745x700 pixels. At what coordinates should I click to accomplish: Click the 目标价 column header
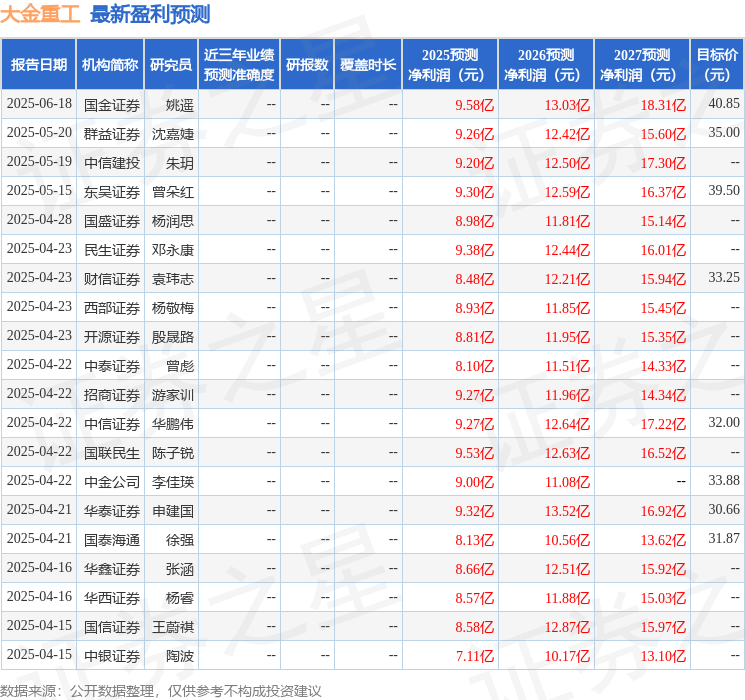[717, 65]
